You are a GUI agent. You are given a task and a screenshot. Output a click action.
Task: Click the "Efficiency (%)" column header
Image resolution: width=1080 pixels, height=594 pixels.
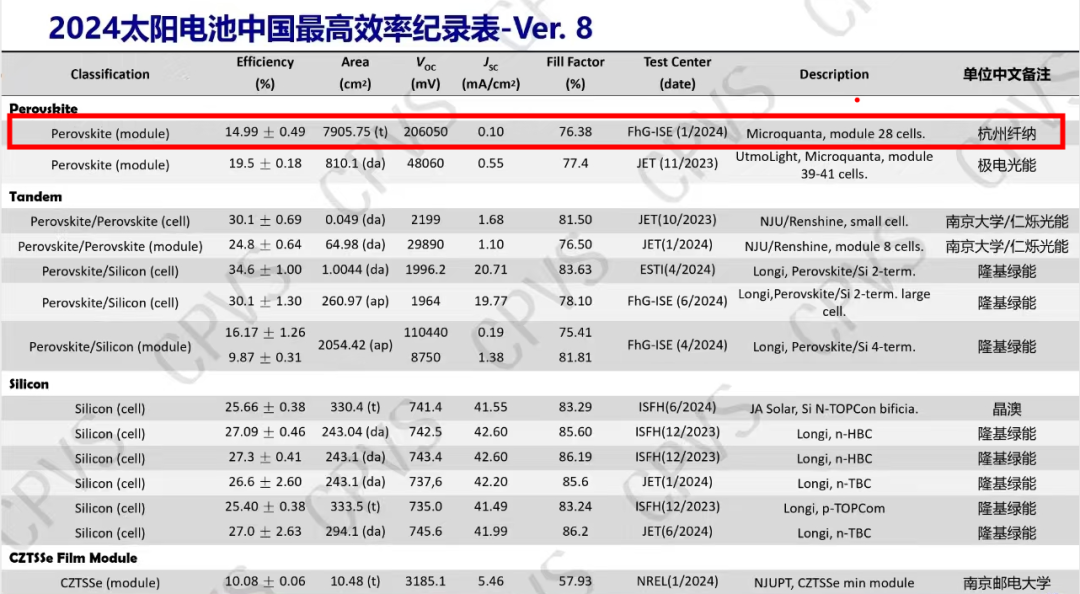click(265, 72)
